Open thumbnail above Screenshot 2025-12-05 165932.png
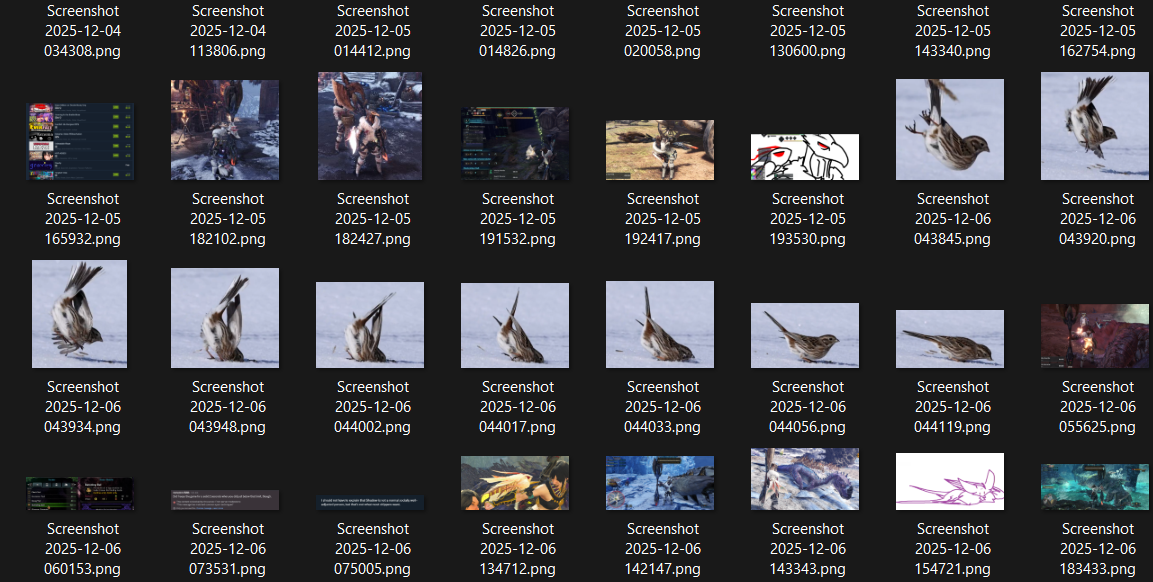 pyautogui.click(x=80, y=141)
